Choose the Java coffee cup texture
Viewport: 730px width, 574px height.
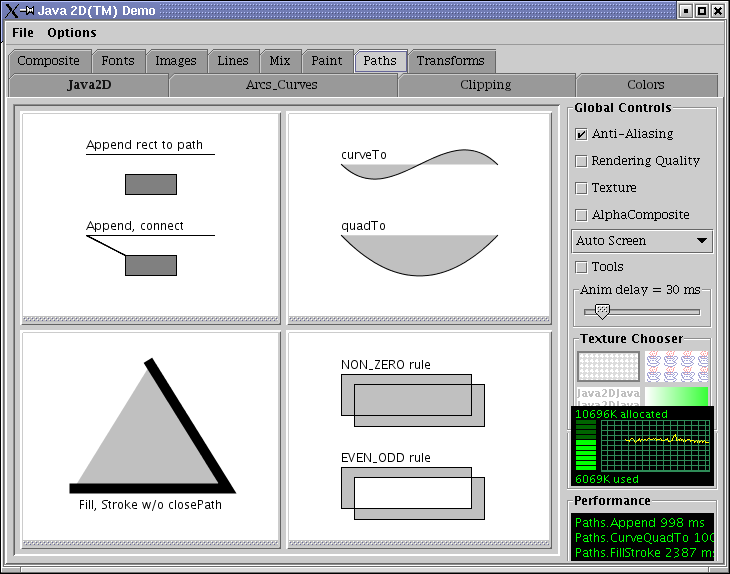[x=676, y=366]
